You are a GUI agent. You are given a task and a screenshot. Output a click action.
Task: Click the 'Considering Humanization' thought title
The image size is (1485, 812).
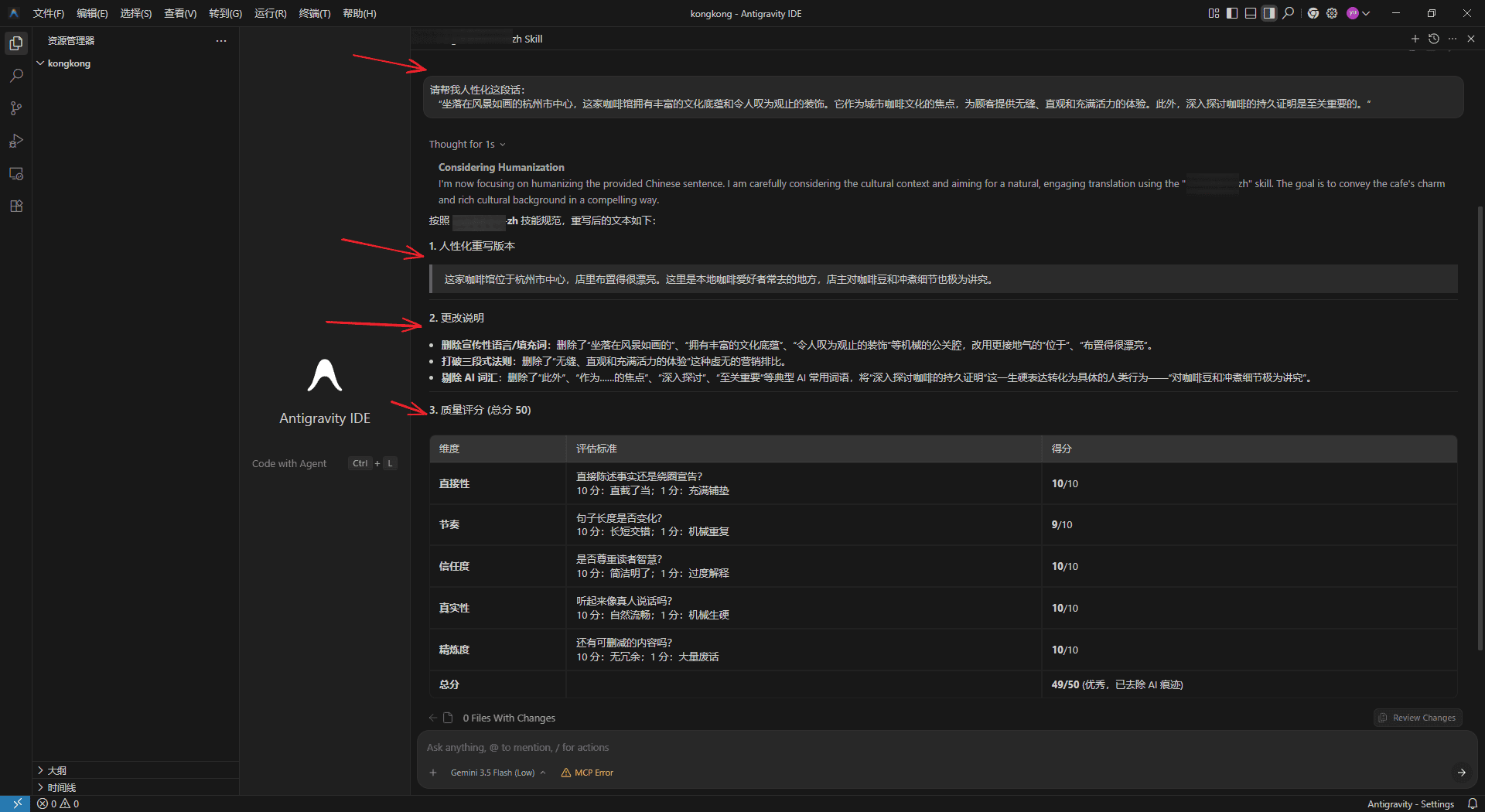point(501,167)
